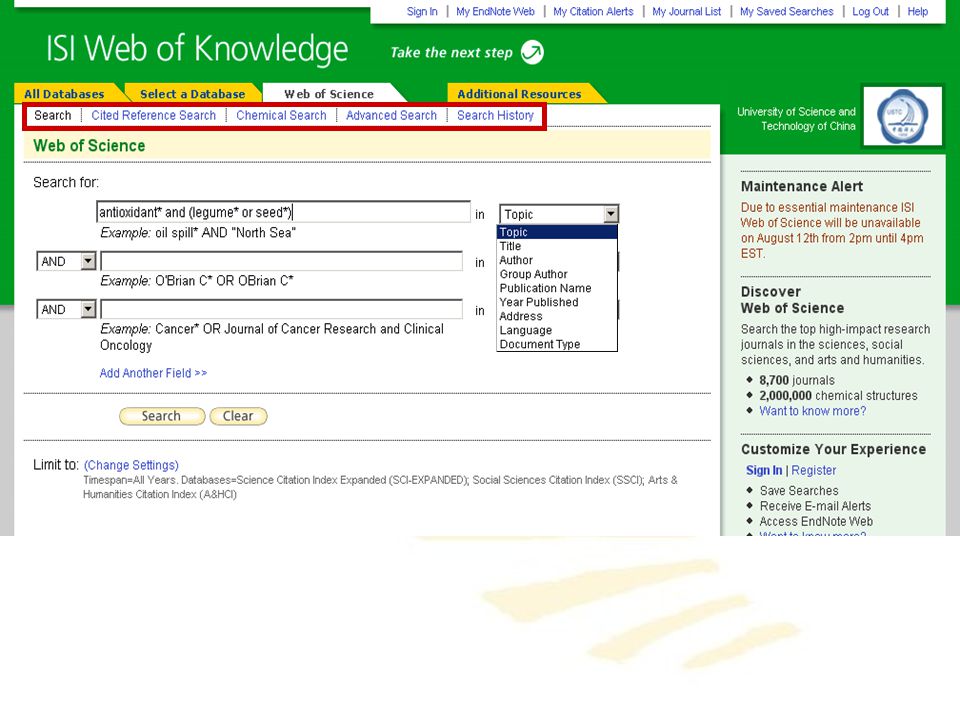The height and width of the screenshot is (720, 960).
Task: Click 'Access EndNote Web' entry
Action: coord(816,521)
